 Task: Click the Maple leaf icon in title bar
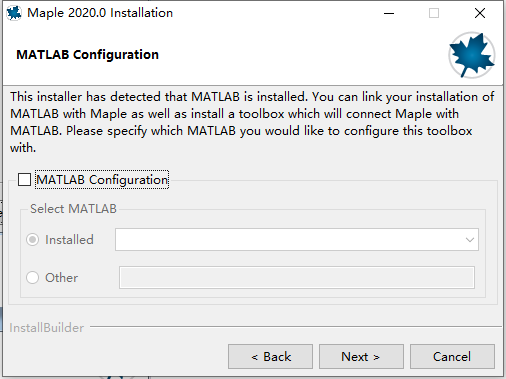tap(14, 13)
